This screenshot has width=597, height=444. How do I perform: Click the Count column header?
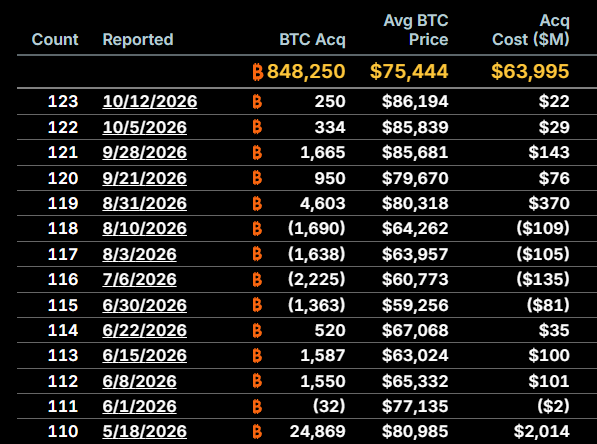pyautogui.click(x=55, y=39)
